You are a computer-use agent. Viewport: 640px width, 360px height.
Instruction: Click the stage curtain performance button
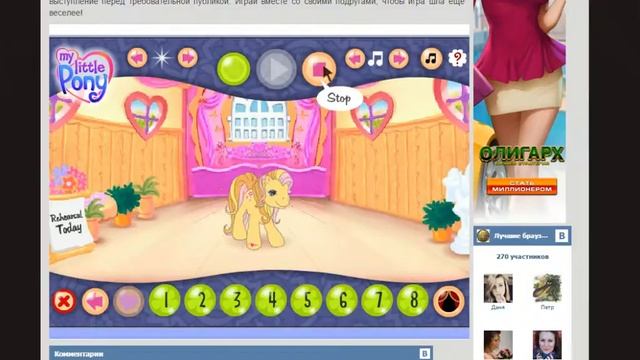[x=449, y=302]
